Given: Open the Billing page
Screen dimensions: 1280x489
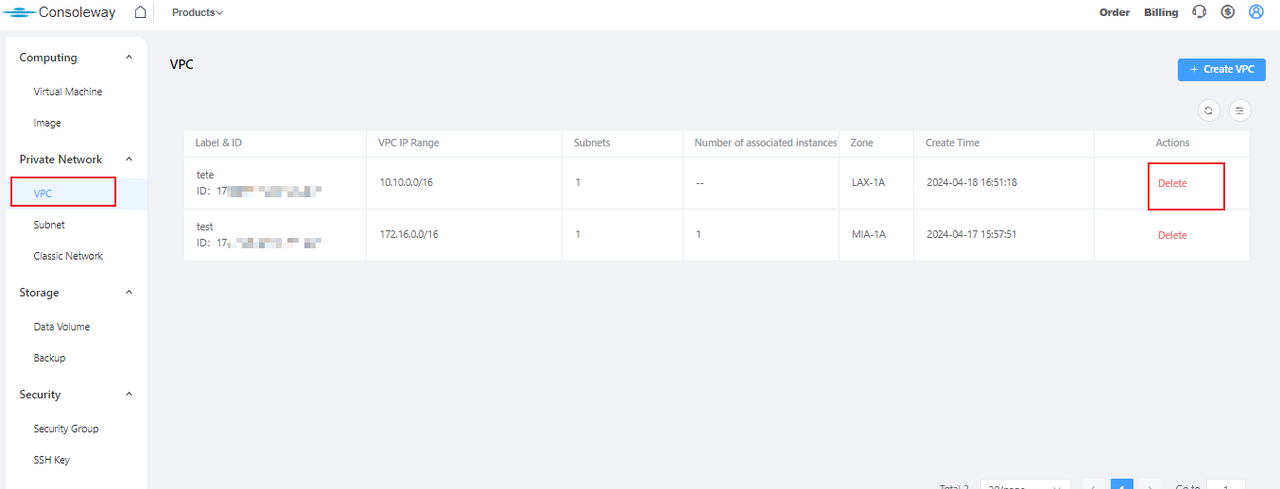Looking at the screenshot, I should point(1162,13).
